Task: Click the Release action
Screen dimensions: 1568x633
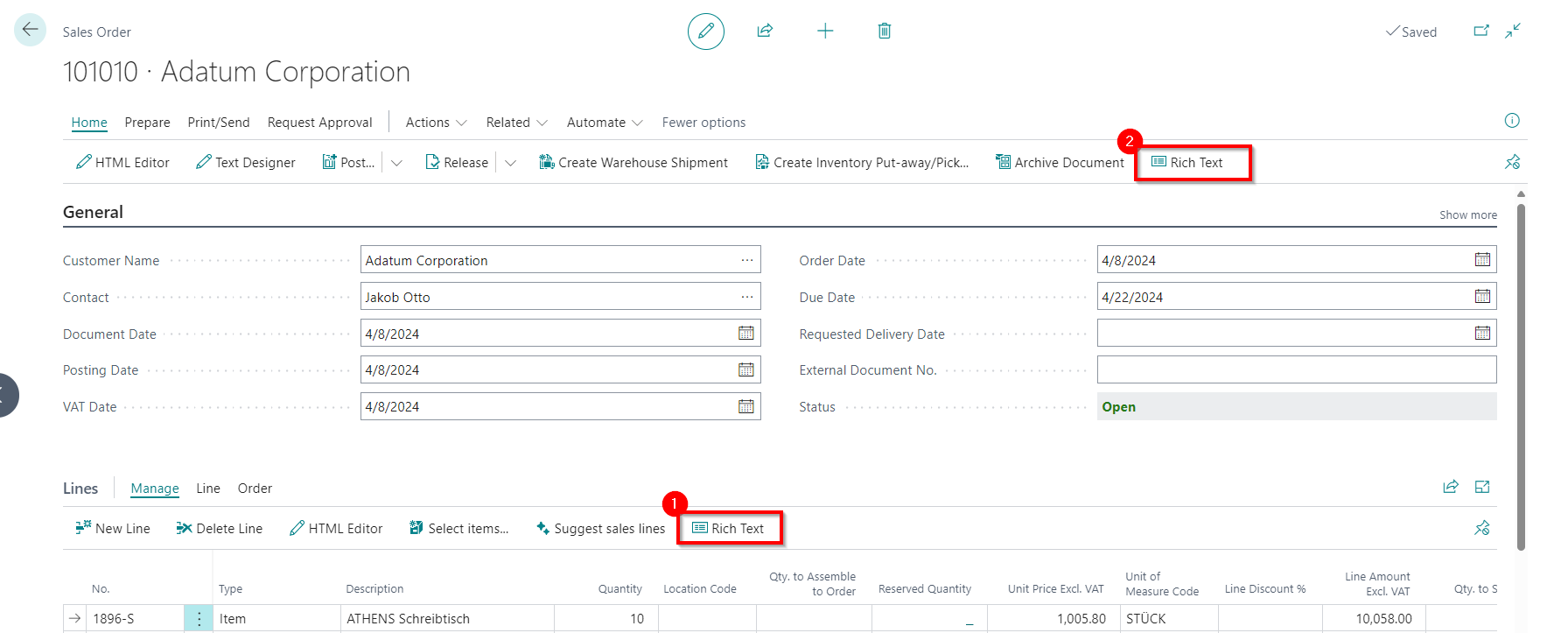Action: pyautogui.click(x=457, y=162)
